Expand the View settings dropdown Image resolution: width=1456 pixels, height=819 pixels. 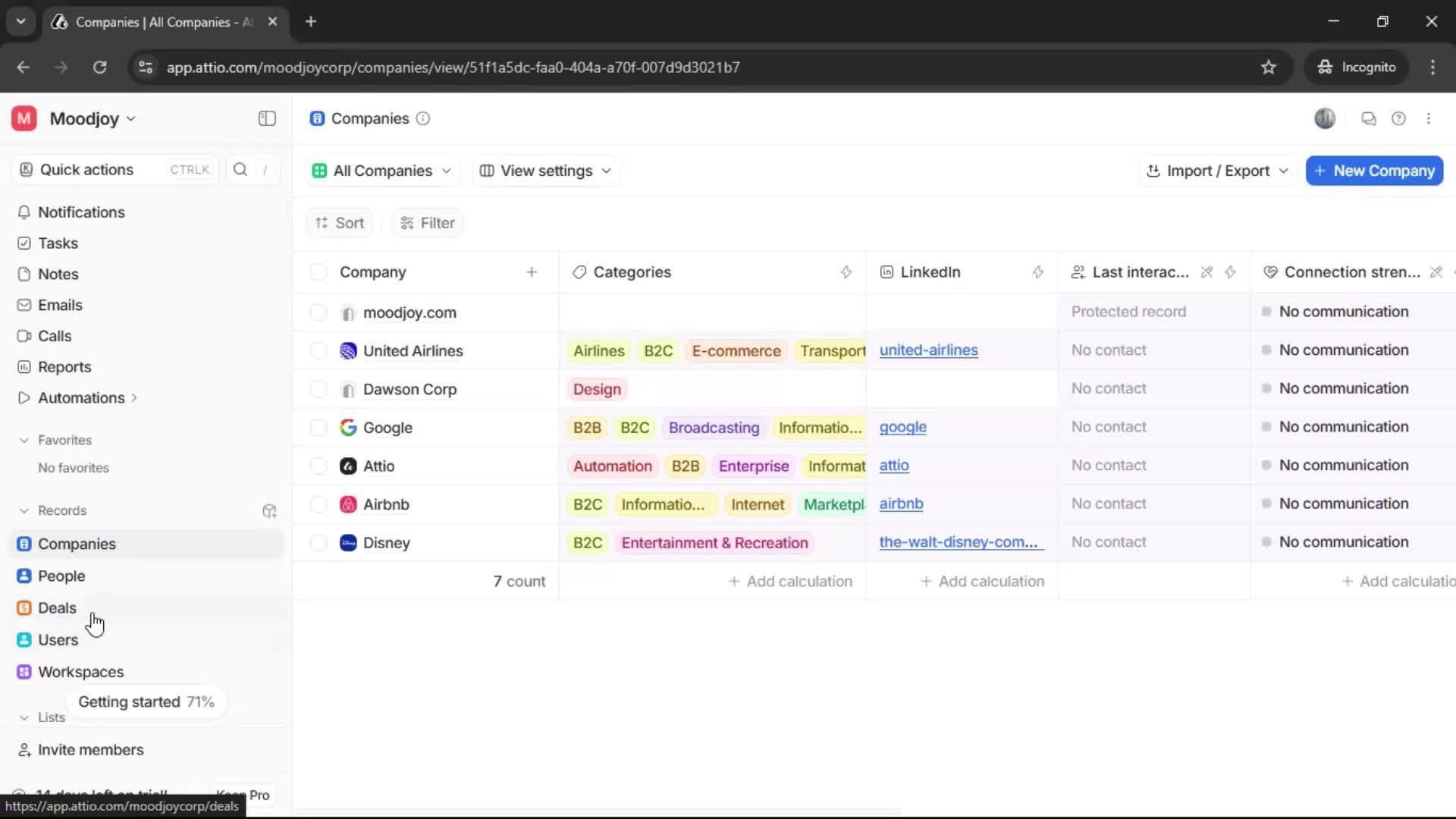(546, 171)
